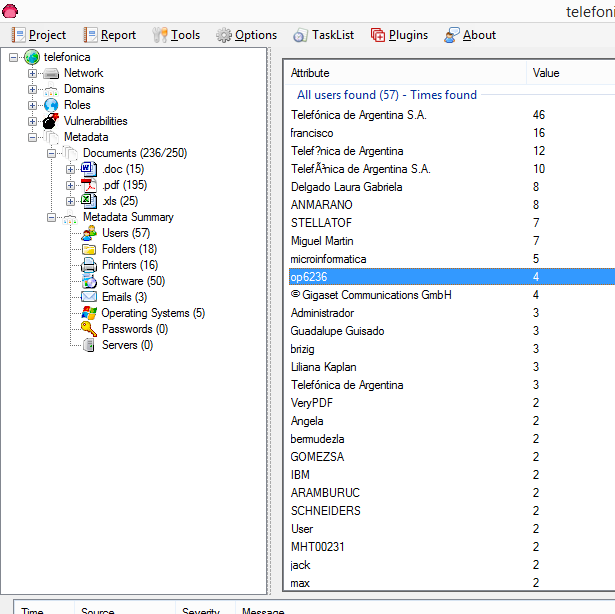Click the Word .doc file icon
The width and height of the screenshot is (615, 614).
coord(89,169)
